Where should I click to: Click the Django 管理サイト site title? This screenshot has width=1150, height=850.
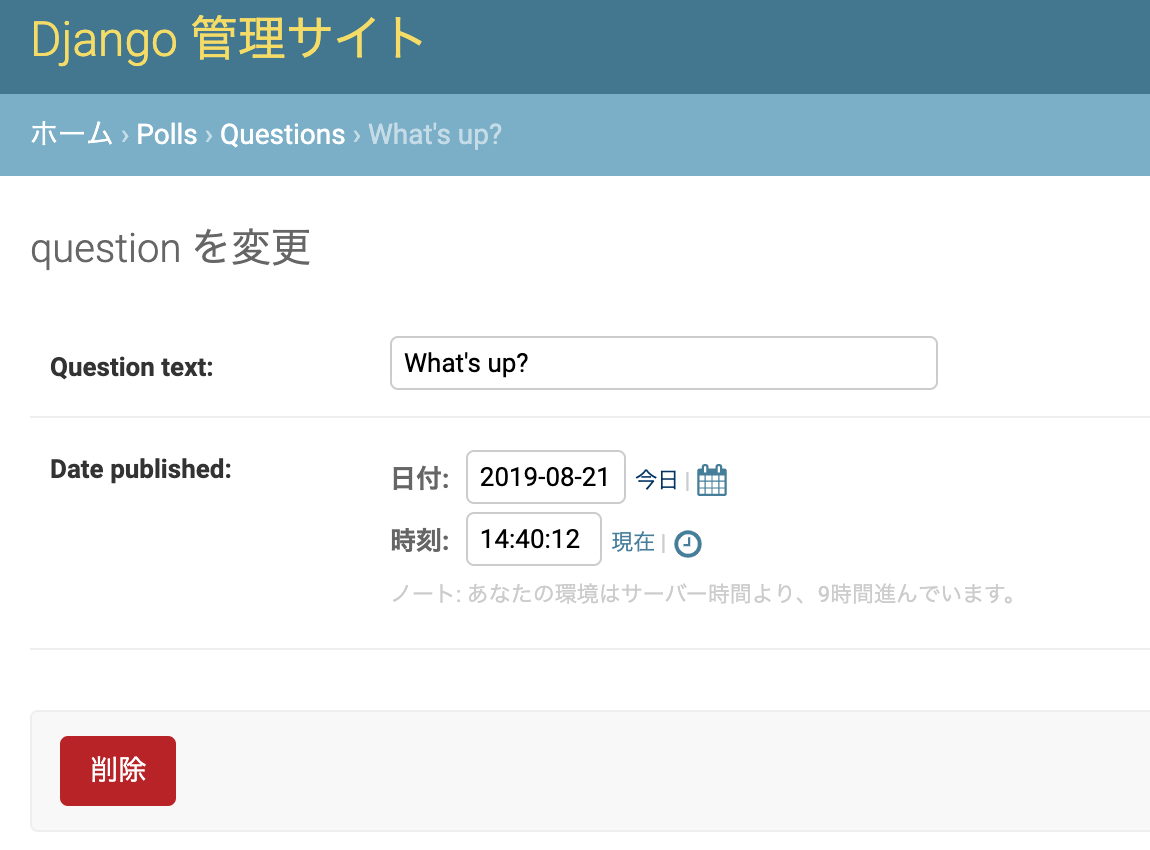(228, 40)
